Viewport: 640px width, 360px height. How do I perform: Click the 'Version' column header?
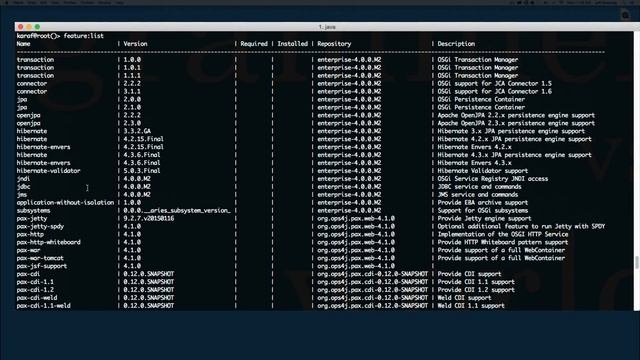pos(136,44)
